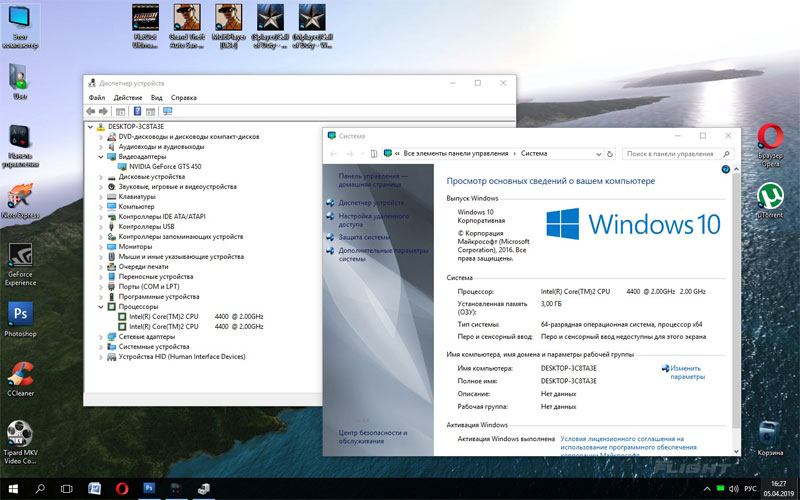The image size is (800, 500).
Task: Open the address bar history dropdown
Action: pos(598,154)
